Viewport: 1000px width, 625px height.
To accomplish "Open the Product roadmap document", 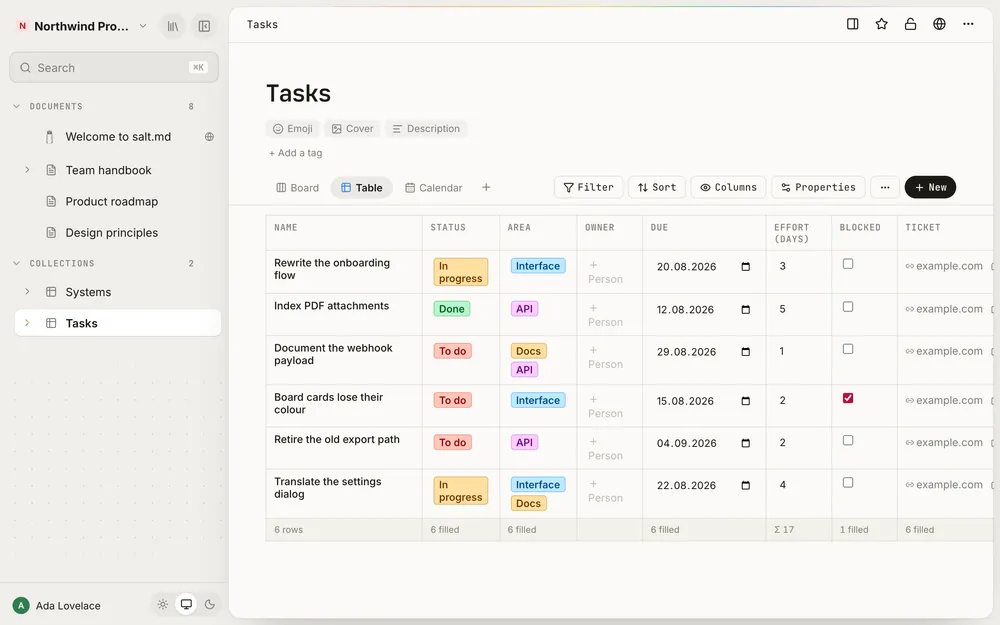I will pos(112,202).
